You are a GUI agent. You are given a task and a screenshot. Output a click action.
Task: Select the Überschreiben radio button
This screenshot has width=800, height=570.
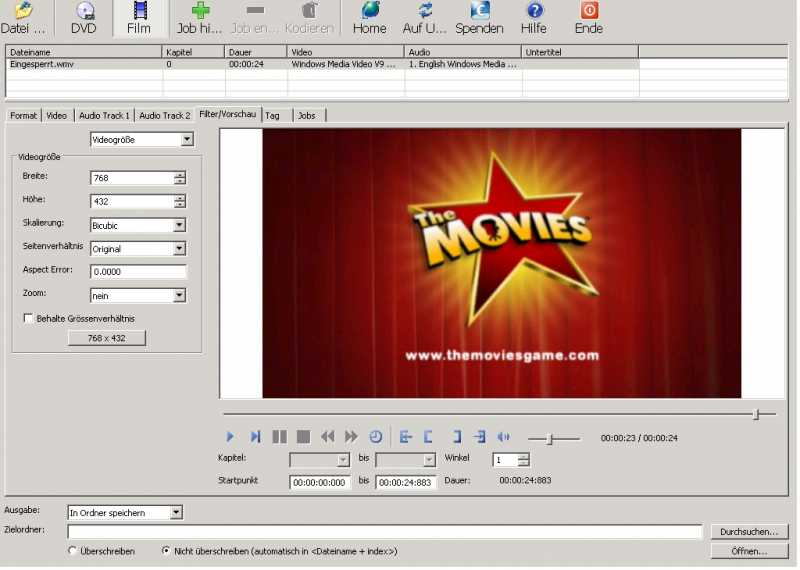click(72, 551)
